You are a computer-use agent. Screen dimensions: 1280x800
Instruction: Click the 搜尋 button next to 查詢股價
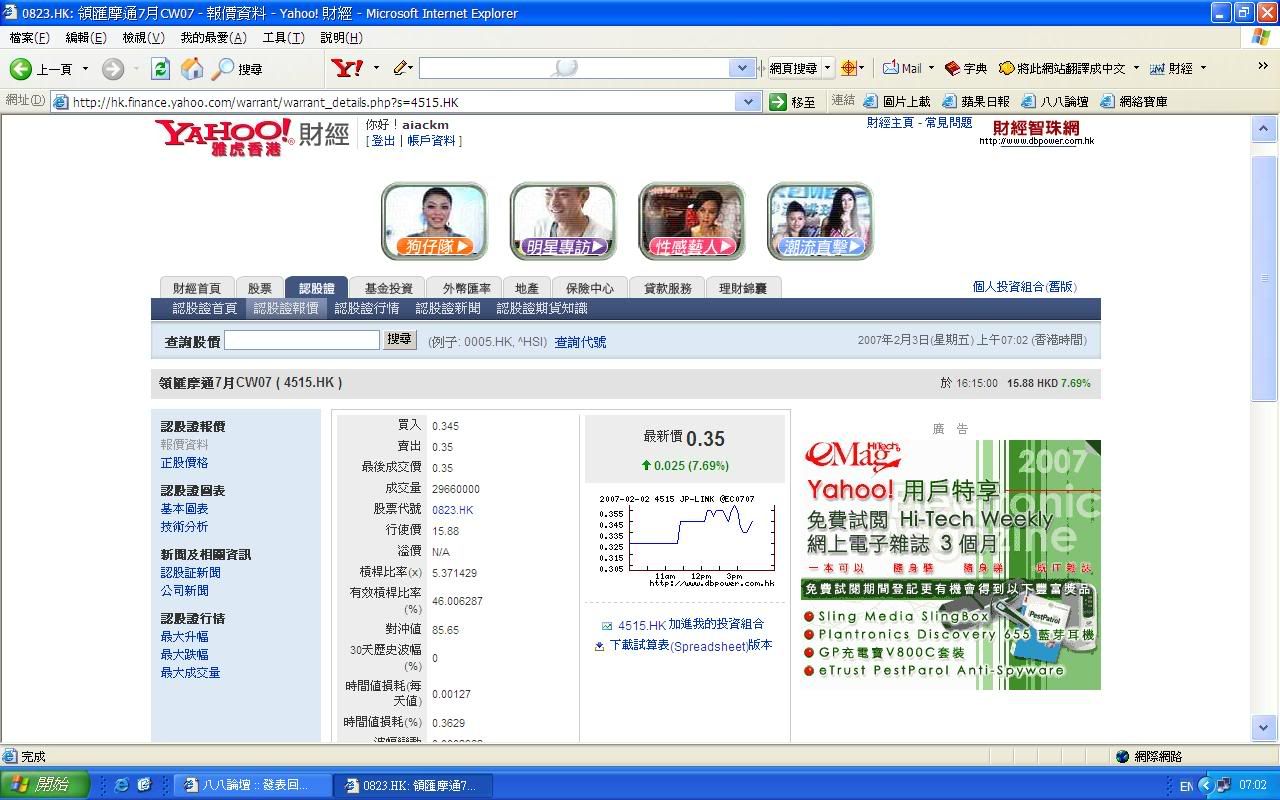point(399,340)
